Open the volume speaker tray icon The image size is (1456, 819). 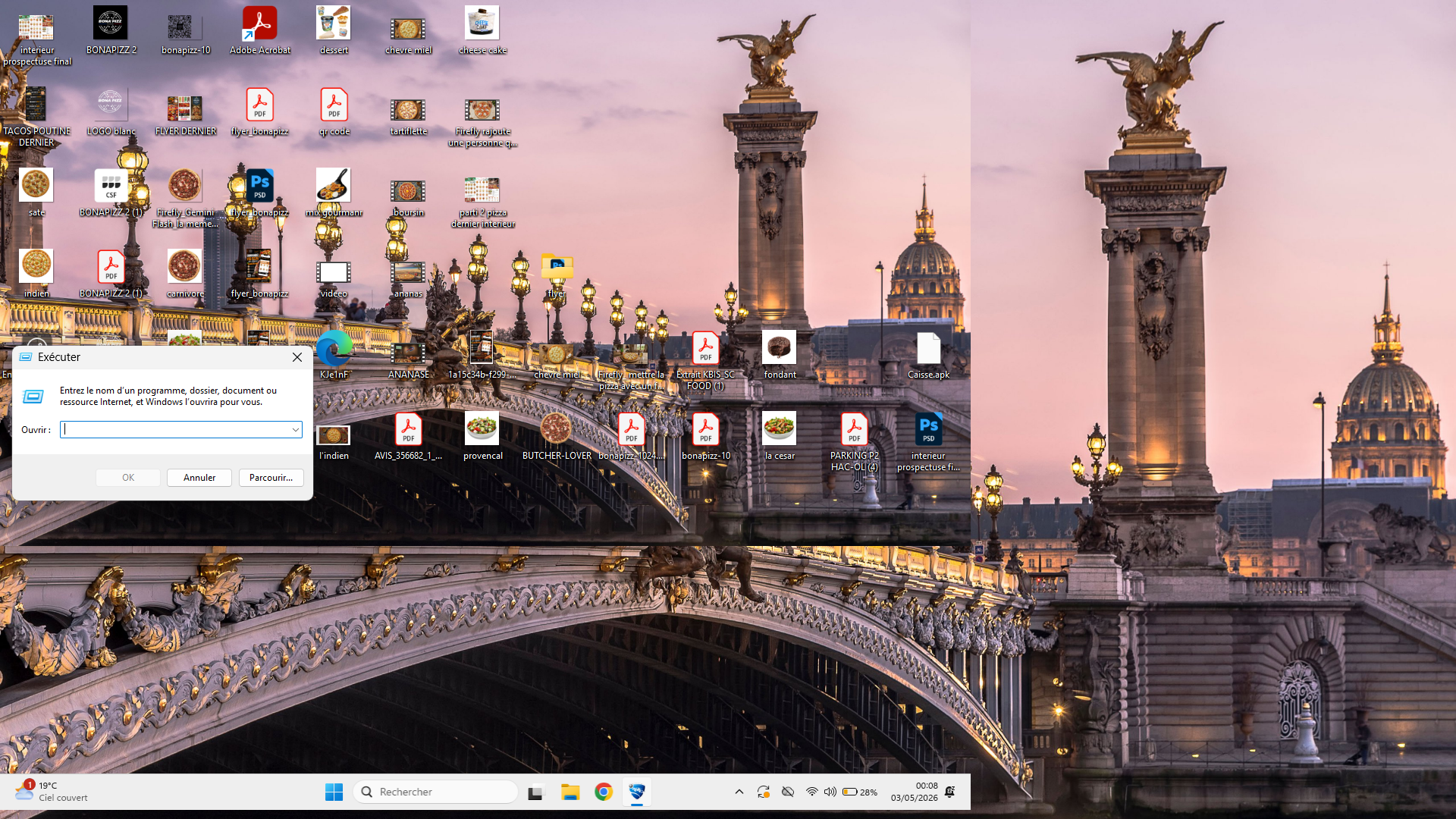click(830, 792)
